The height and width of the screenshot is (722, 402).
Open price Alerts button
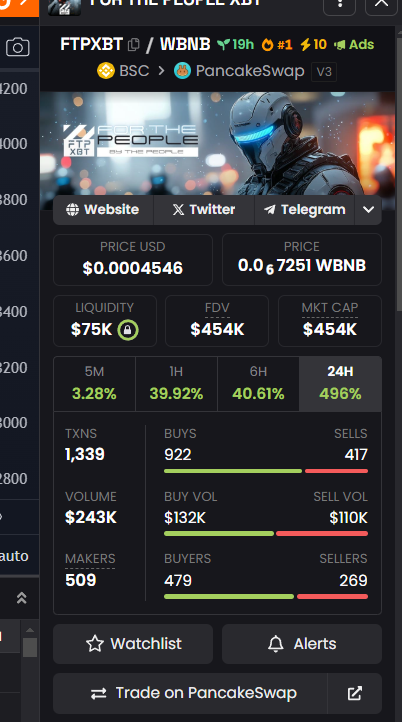coord(302,643)
